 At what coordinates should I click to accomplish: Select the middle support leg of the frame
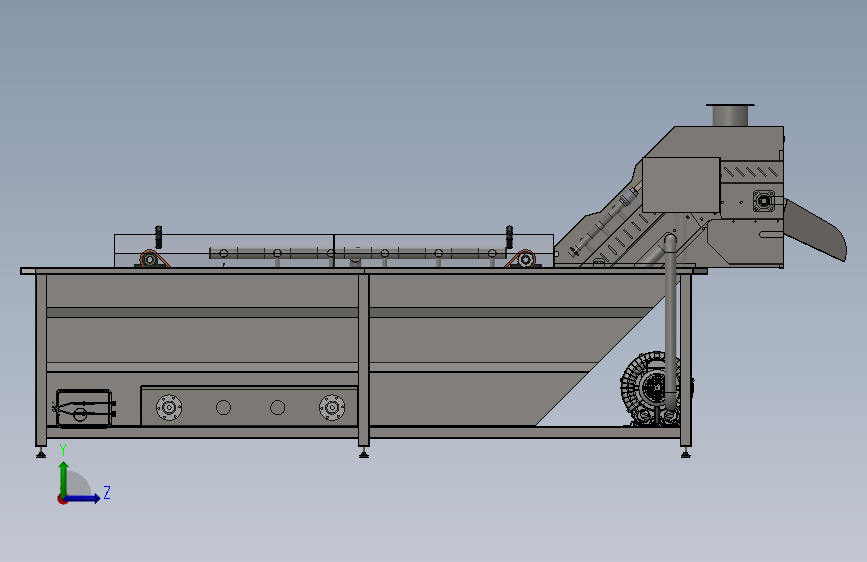(x=363, y=360)
